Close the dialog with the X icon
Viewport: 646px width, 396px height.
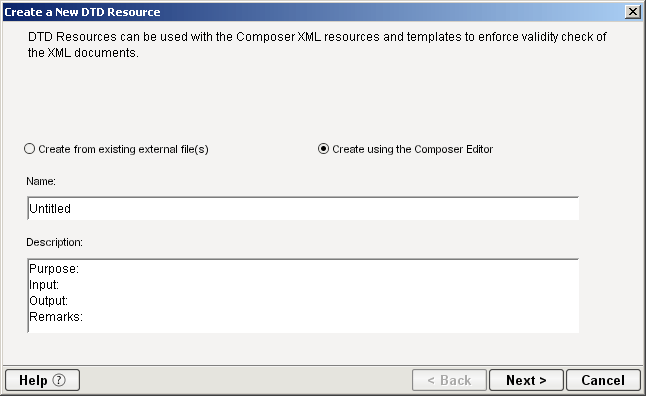pos(632,12)
